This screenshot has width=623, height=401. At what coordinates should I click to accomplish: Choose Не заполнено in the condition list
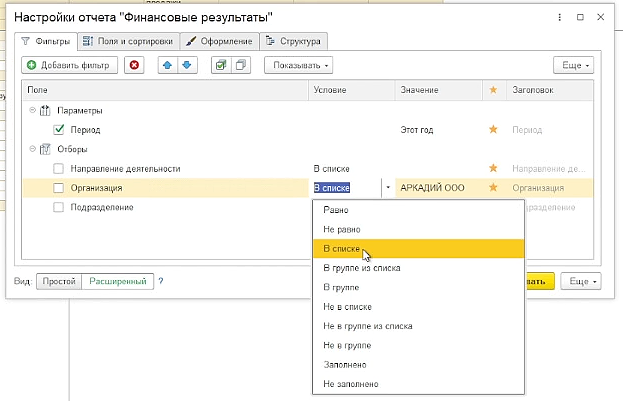pyautogui.click(x=418, y=384)
